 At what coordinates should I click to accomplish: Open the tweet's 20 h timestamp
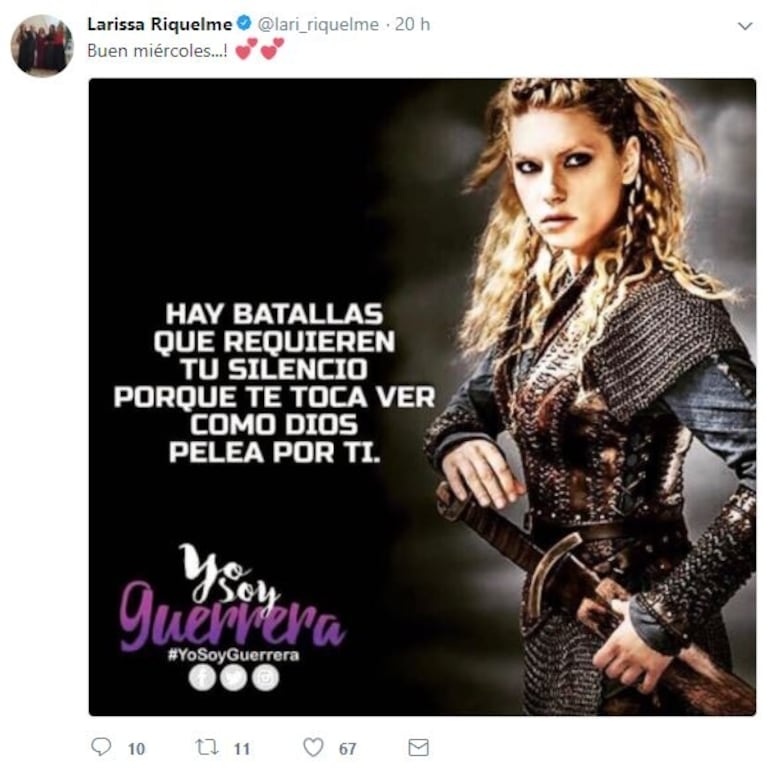pos(412,24)
